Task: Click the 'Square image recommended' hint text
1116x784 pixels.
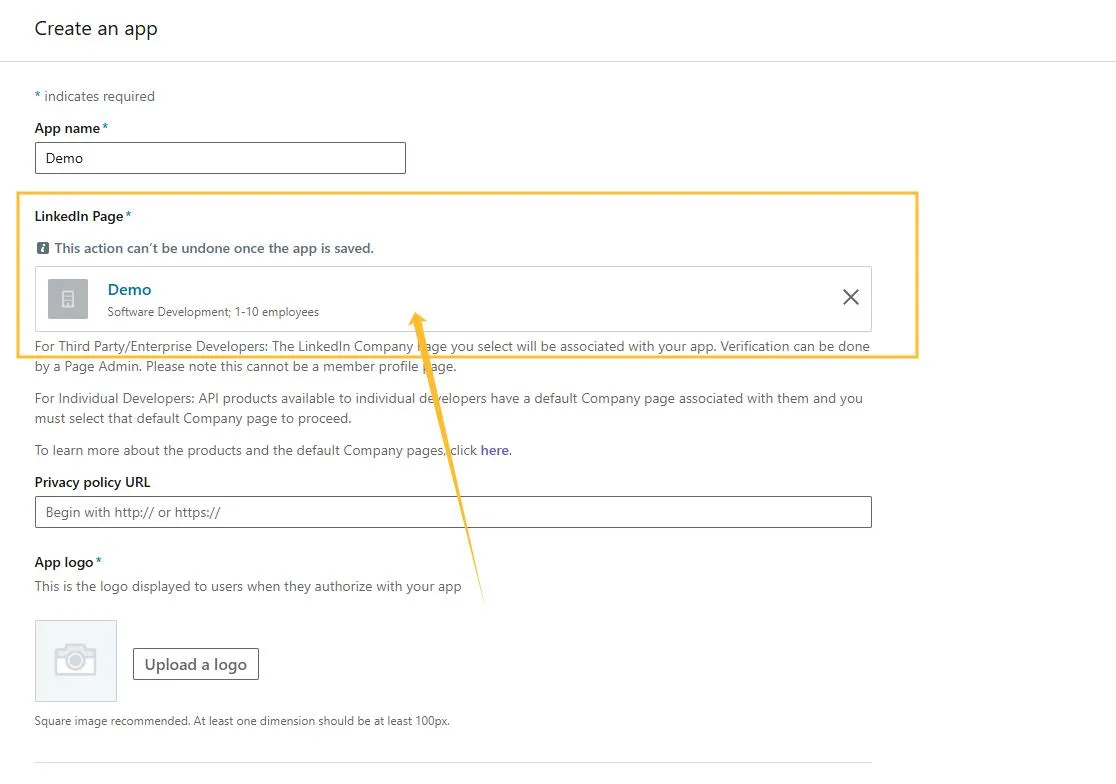Action: coord(249,721)
